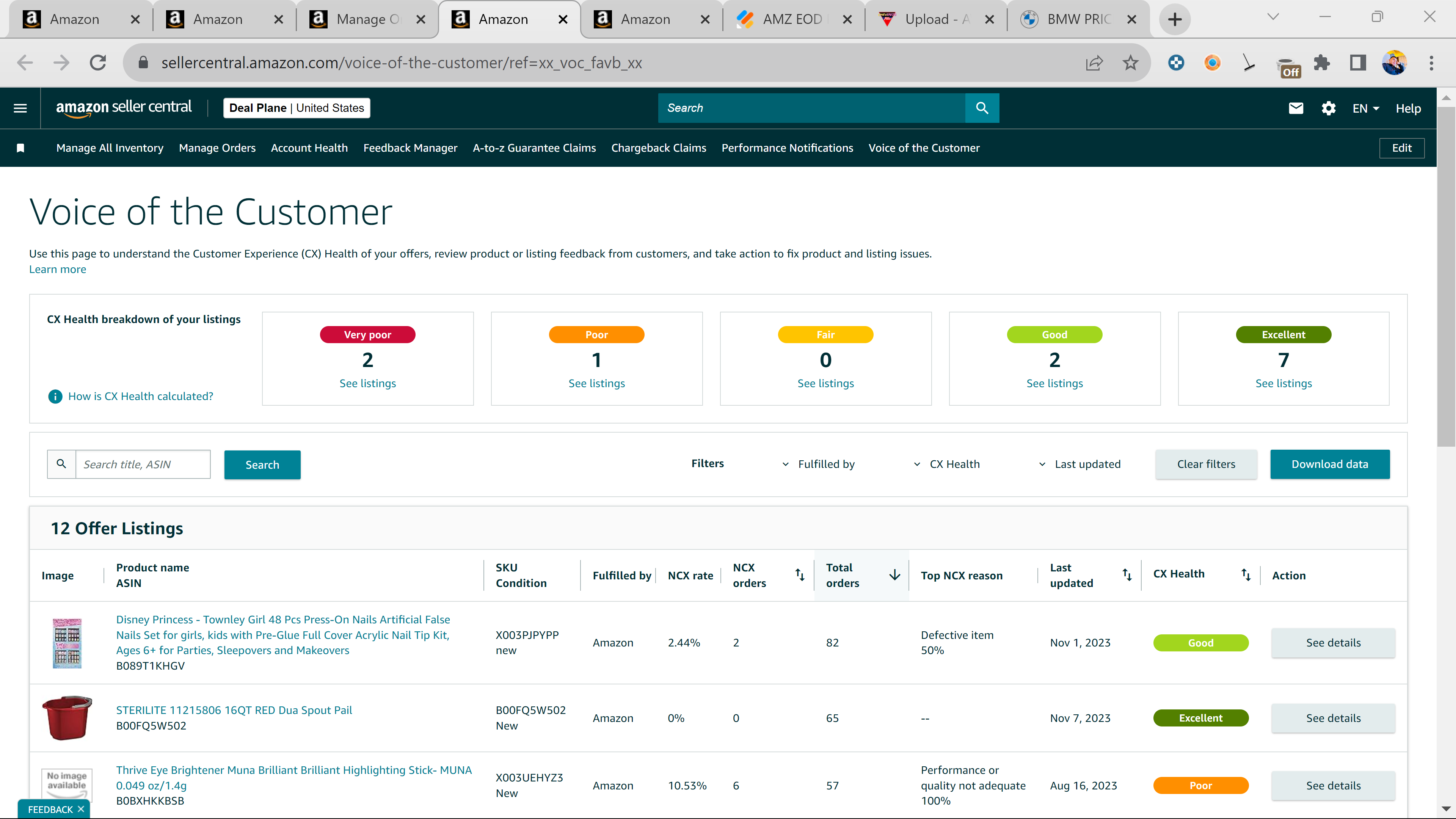See listings under Very poor

(367, 383)
